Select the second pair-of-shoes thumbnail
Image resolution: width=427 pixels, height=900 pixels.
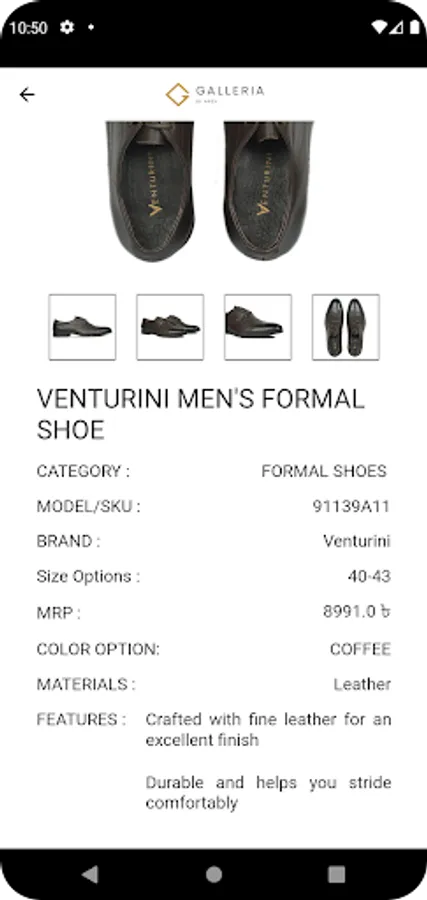tap(170, 327)
